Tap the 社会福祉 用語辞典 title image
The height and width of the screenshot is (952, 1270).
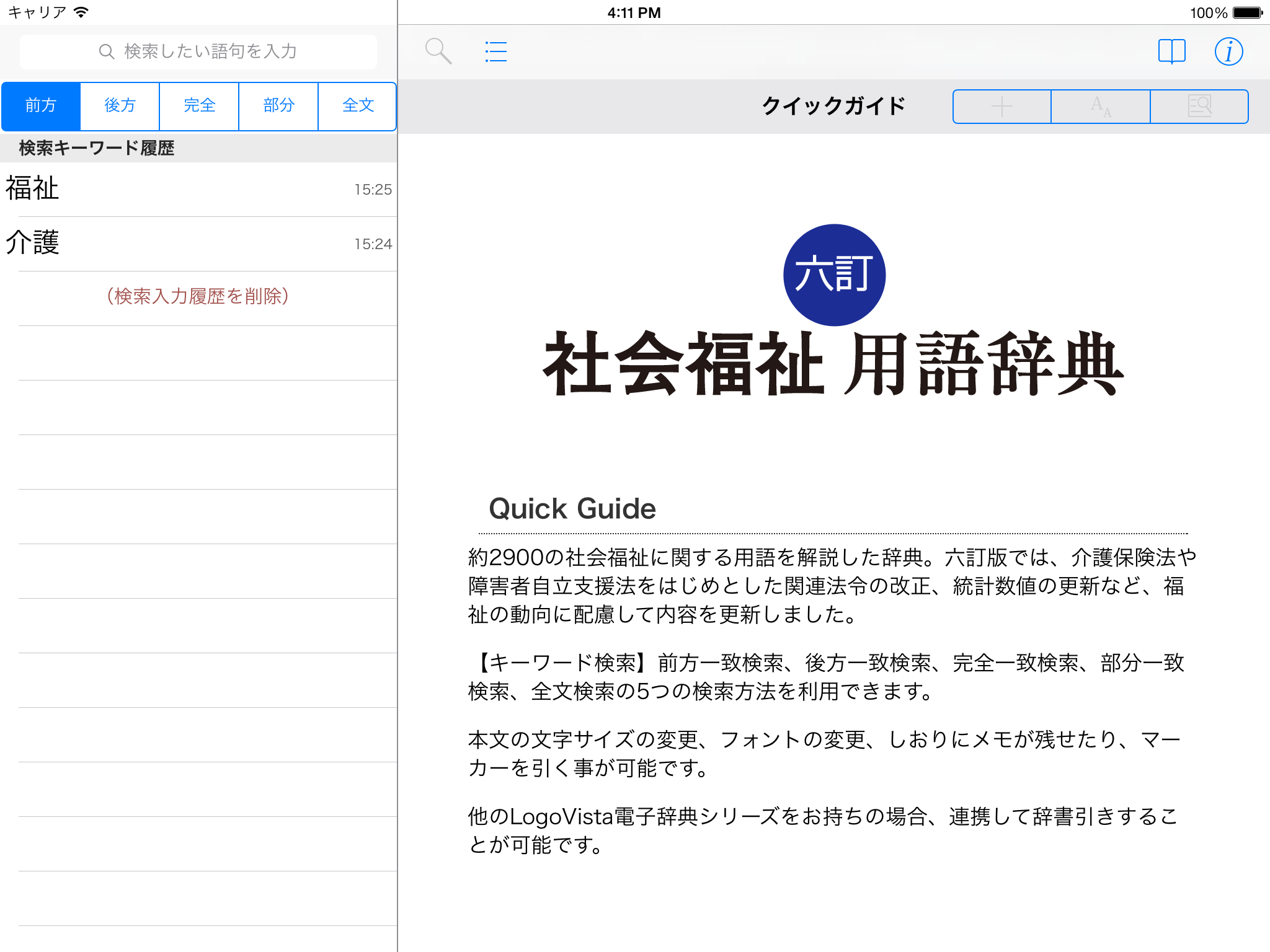click(x=833, y=364)
